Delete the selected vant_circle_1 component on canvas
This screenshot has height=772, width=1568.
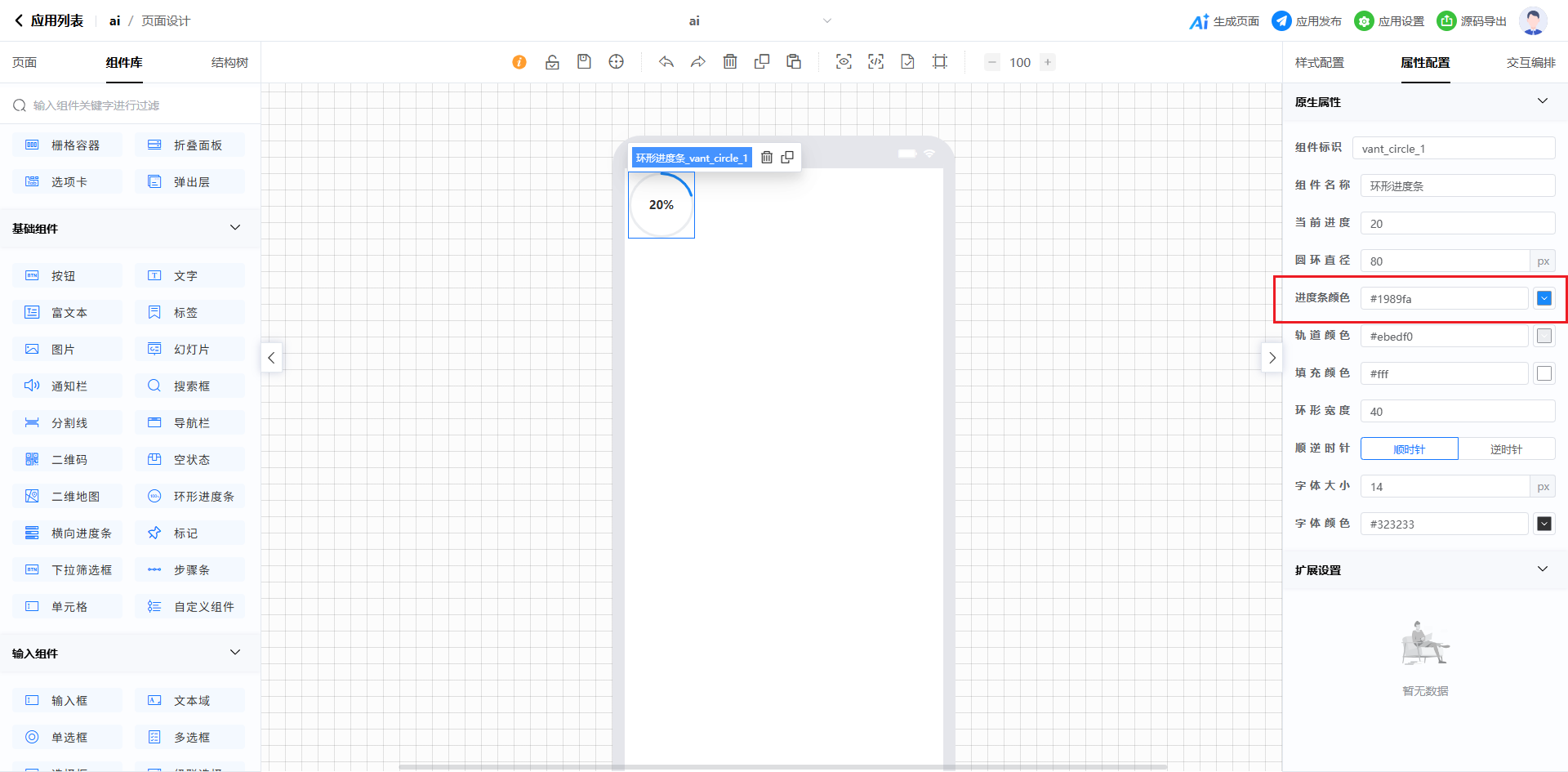[767, 158]
